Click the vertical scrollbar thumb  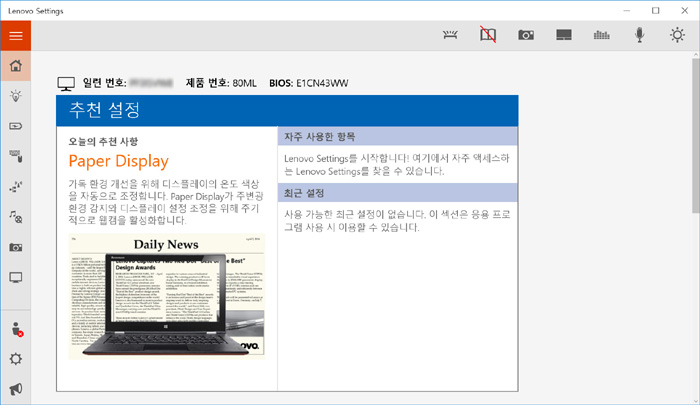pyautogui.click(x=696, y=137)
